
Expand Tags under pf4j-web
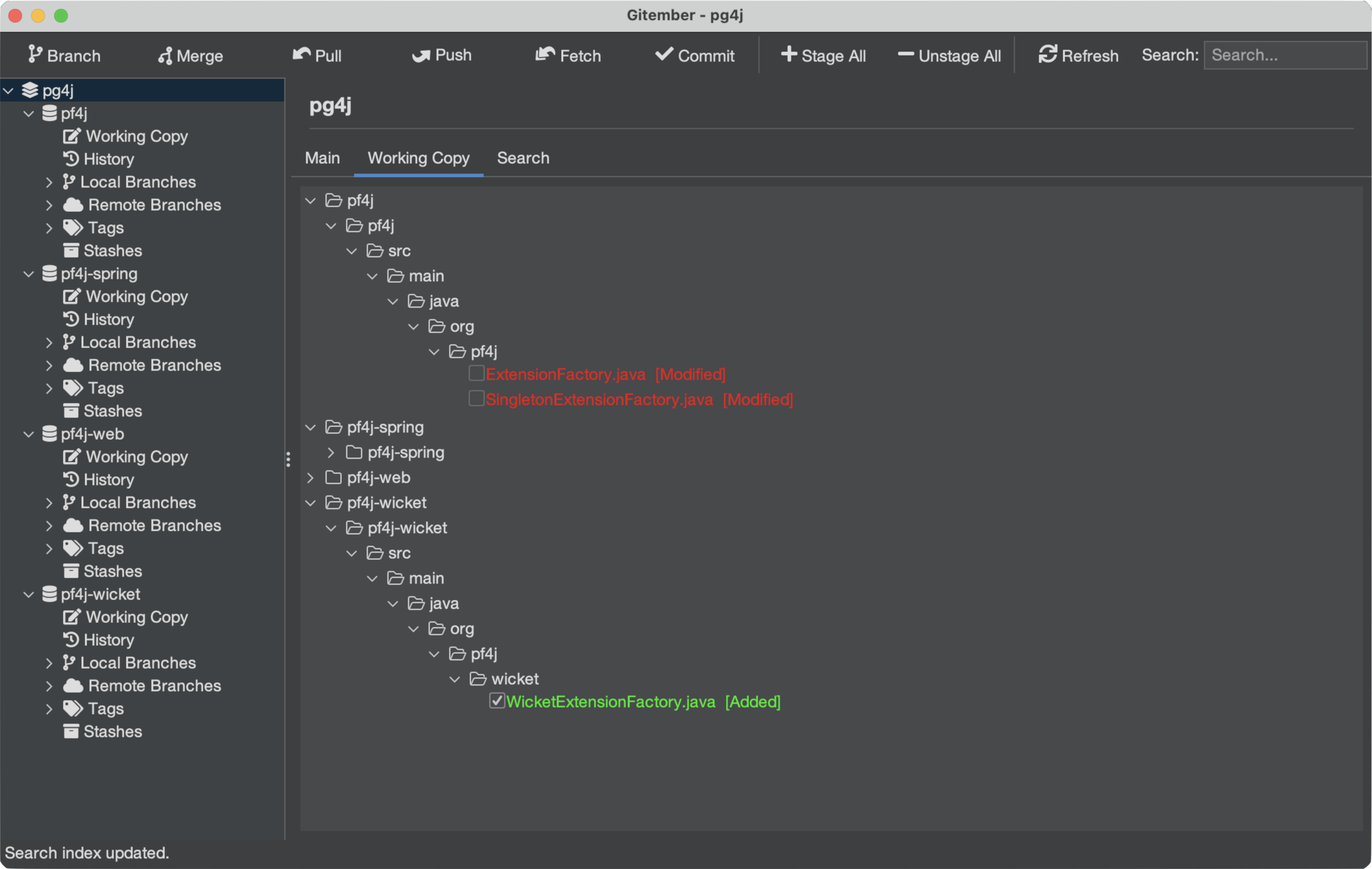tap(49, 548)
